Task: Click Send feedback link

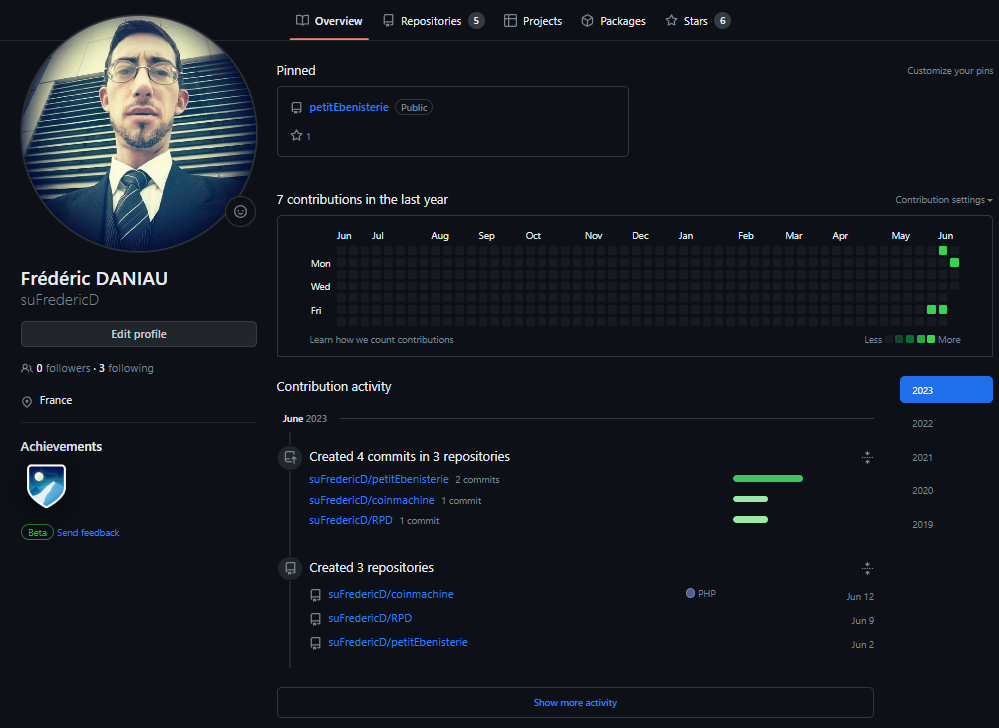Action: click(88, 532)
